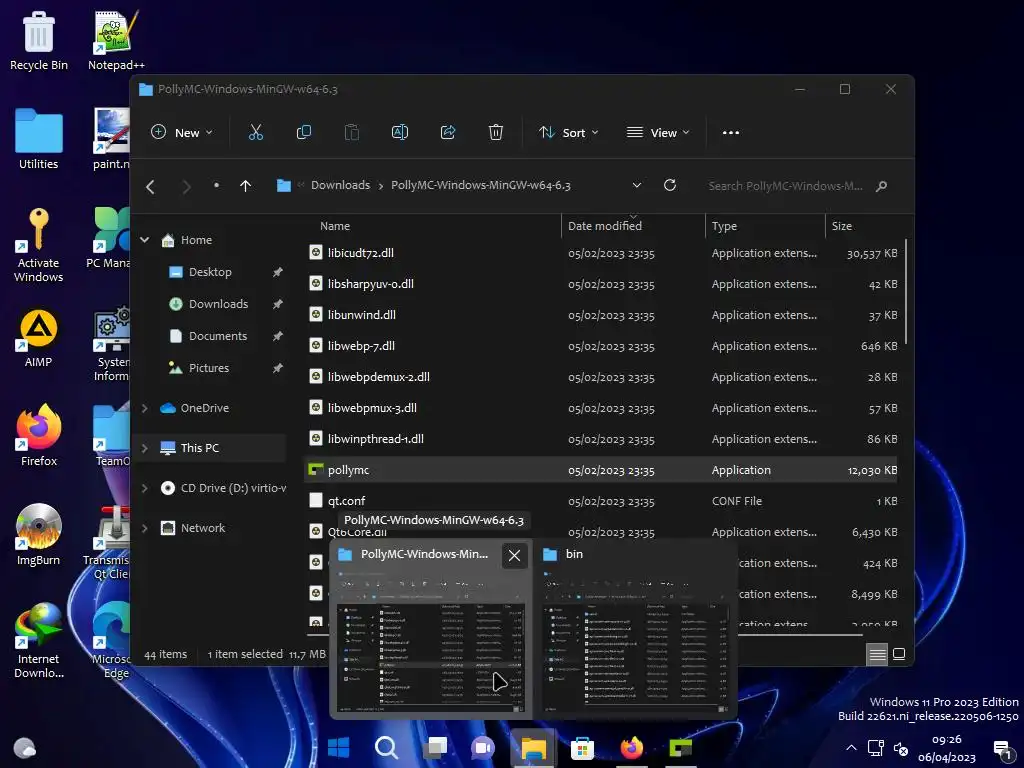Image resolution: width=1024 pixels, height=768 pixels.
Task: Click the file list vertical scrollbar
Action: coord(906,294)
